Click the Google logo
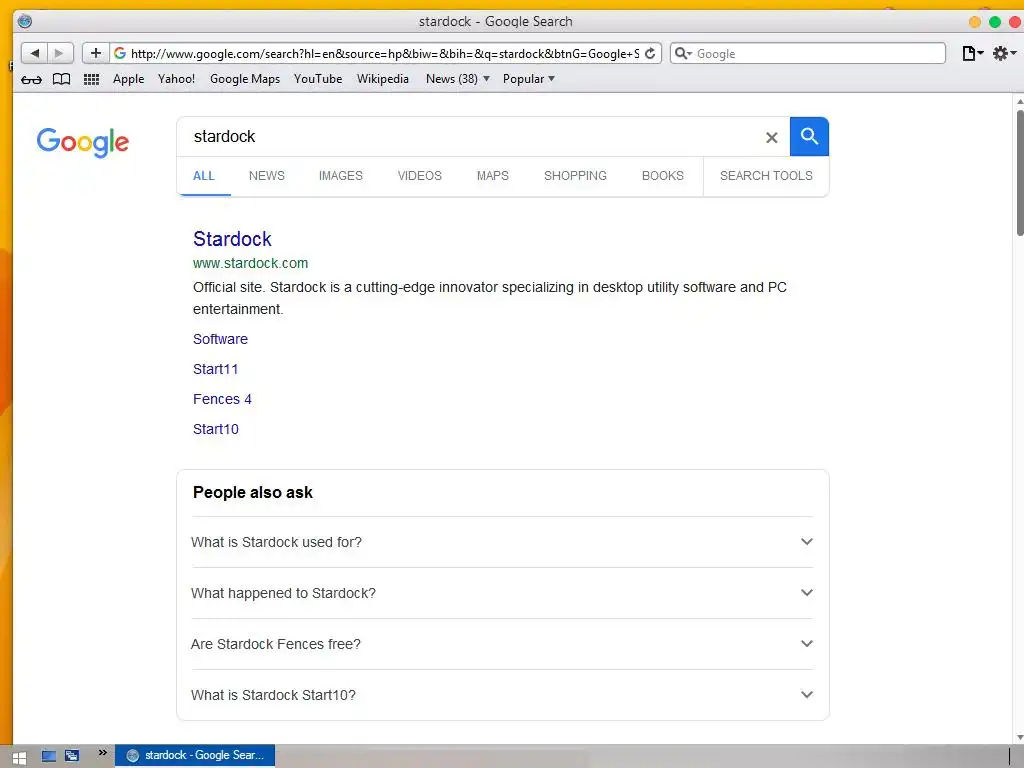1024x768 pixels. 83,142
